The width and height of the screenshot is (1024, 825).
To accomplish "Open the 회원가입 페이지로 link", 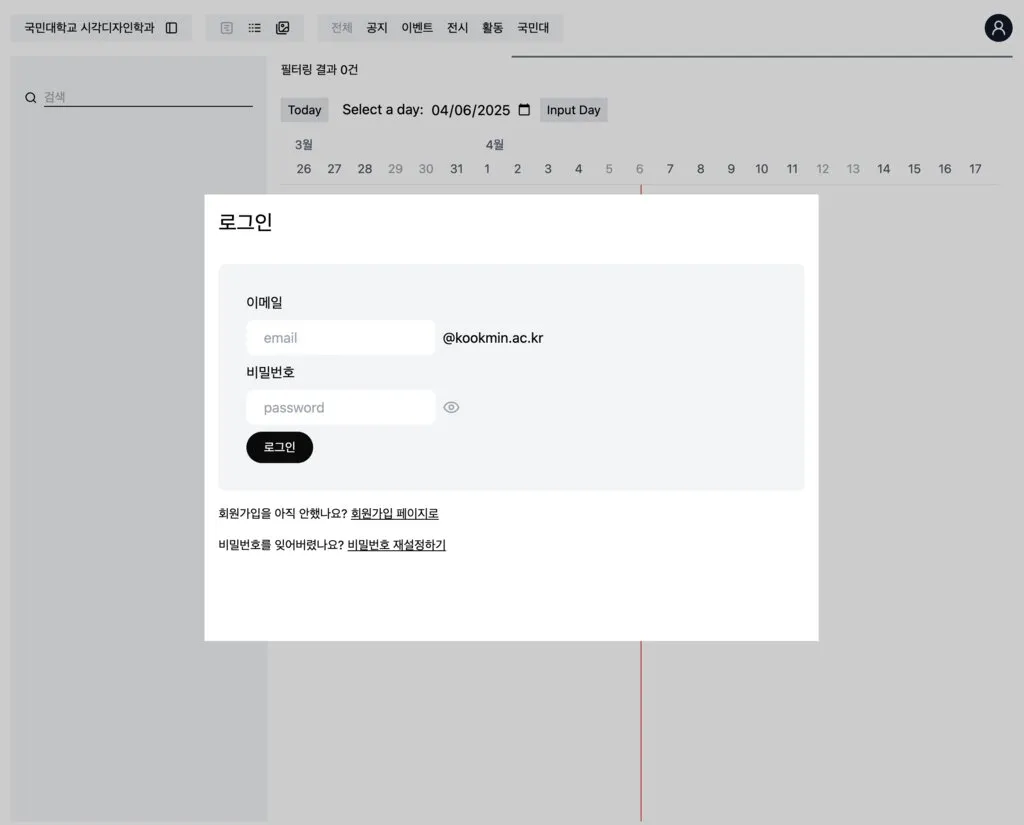I will click(394, 514).
